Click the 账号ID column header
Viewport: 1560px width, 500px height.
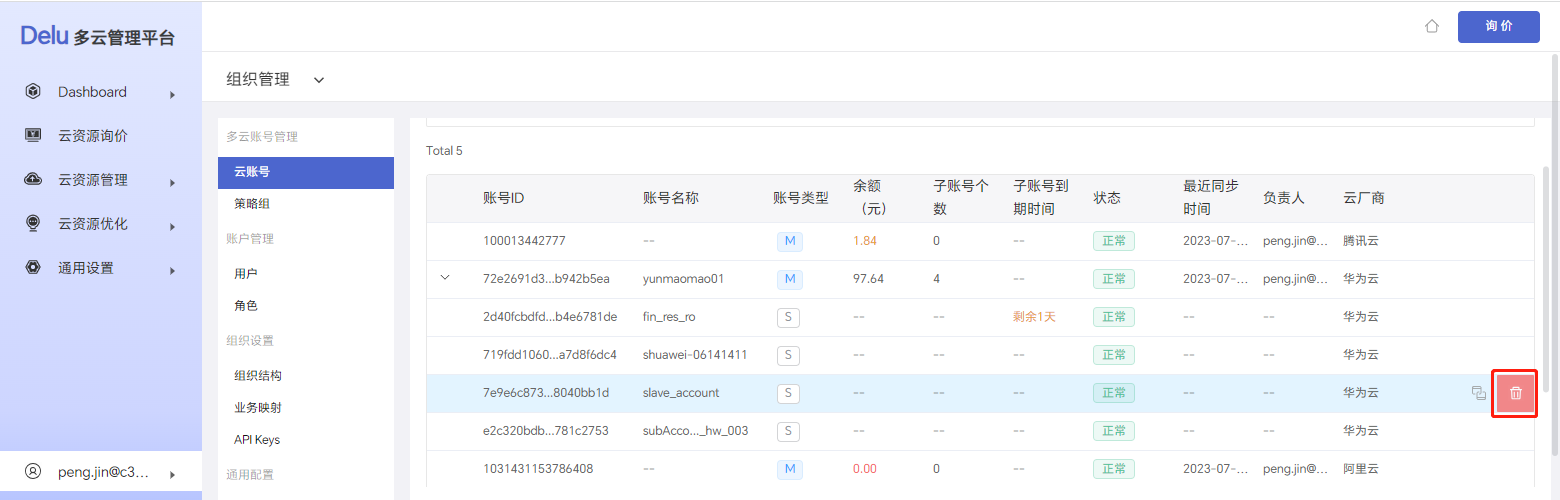pyautogui.click(x=504, y=198)
